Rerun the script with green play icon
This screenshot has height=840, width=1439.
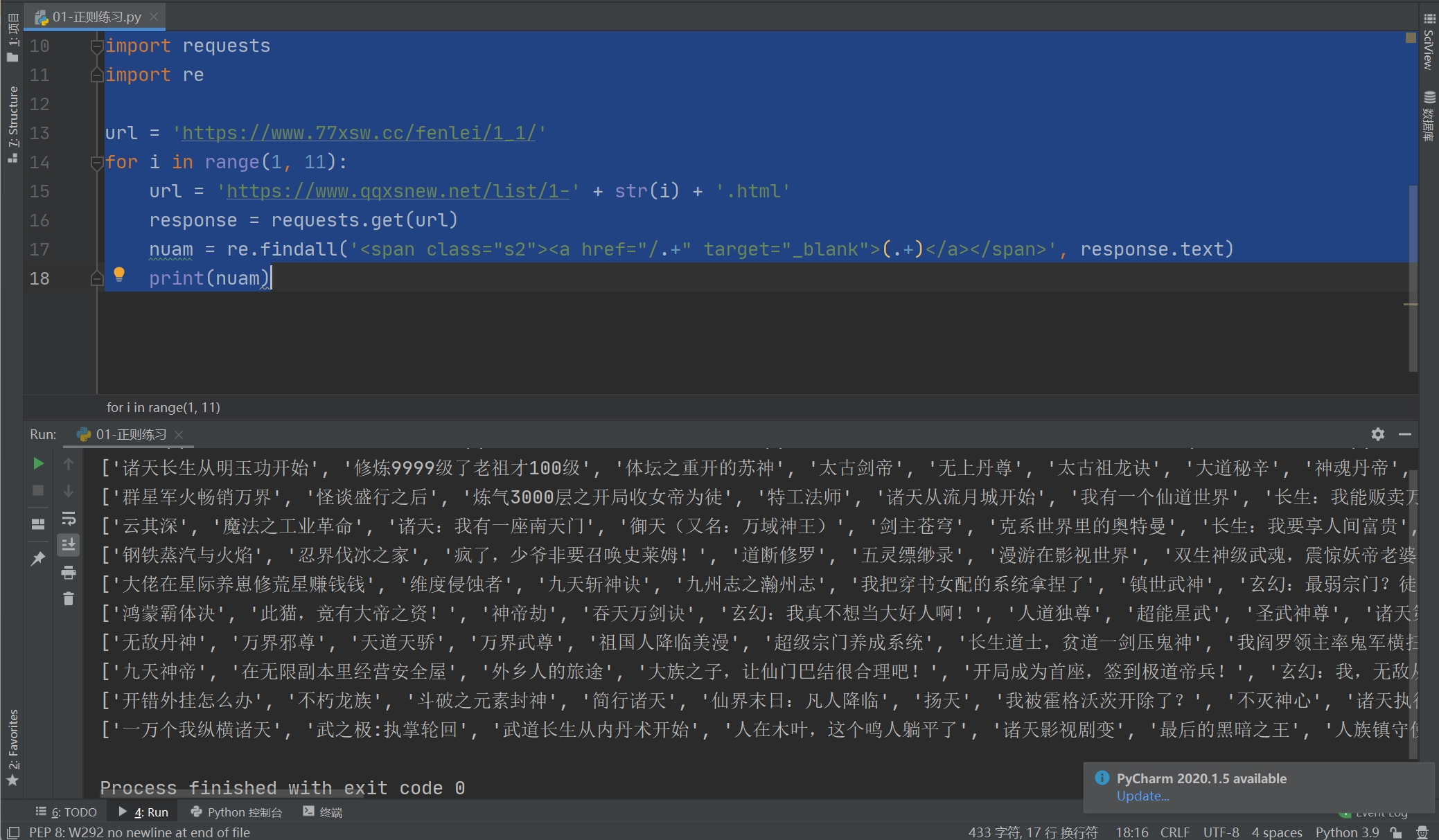pos(38,463)
